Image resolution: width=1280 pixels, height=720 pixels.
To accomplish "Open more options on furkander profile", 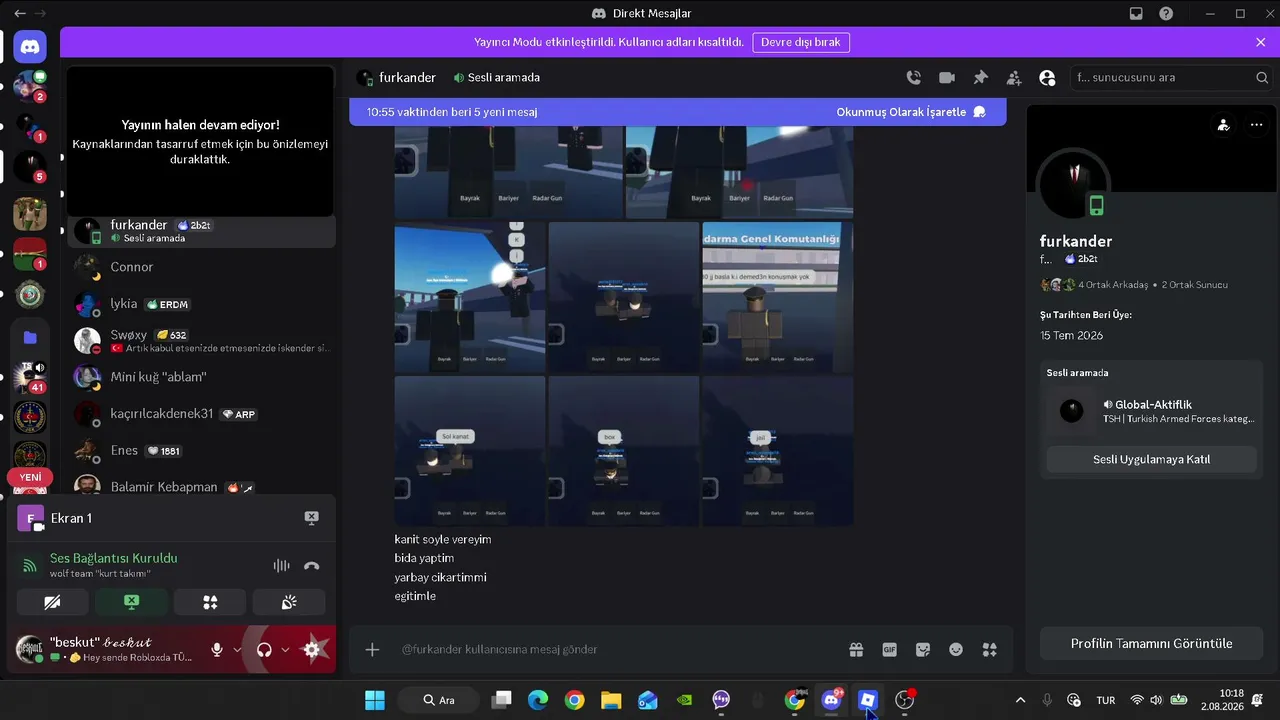I will 1256,125.
